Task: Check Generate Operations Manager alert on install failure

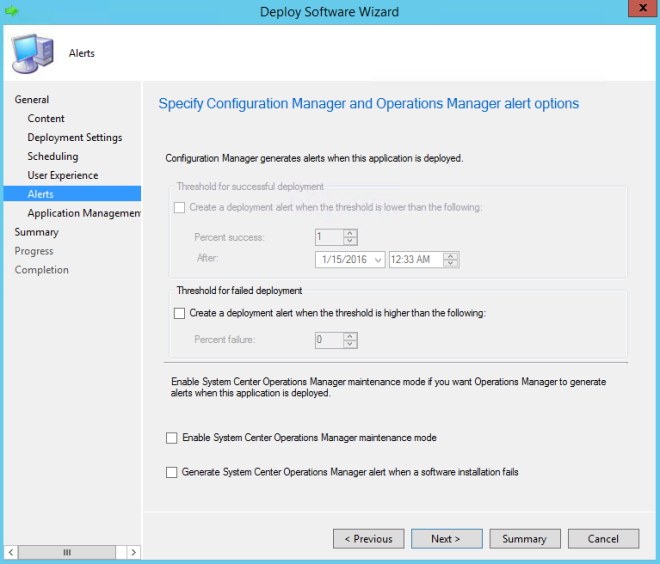Action: pyautogui.click(x=171, y=473)
